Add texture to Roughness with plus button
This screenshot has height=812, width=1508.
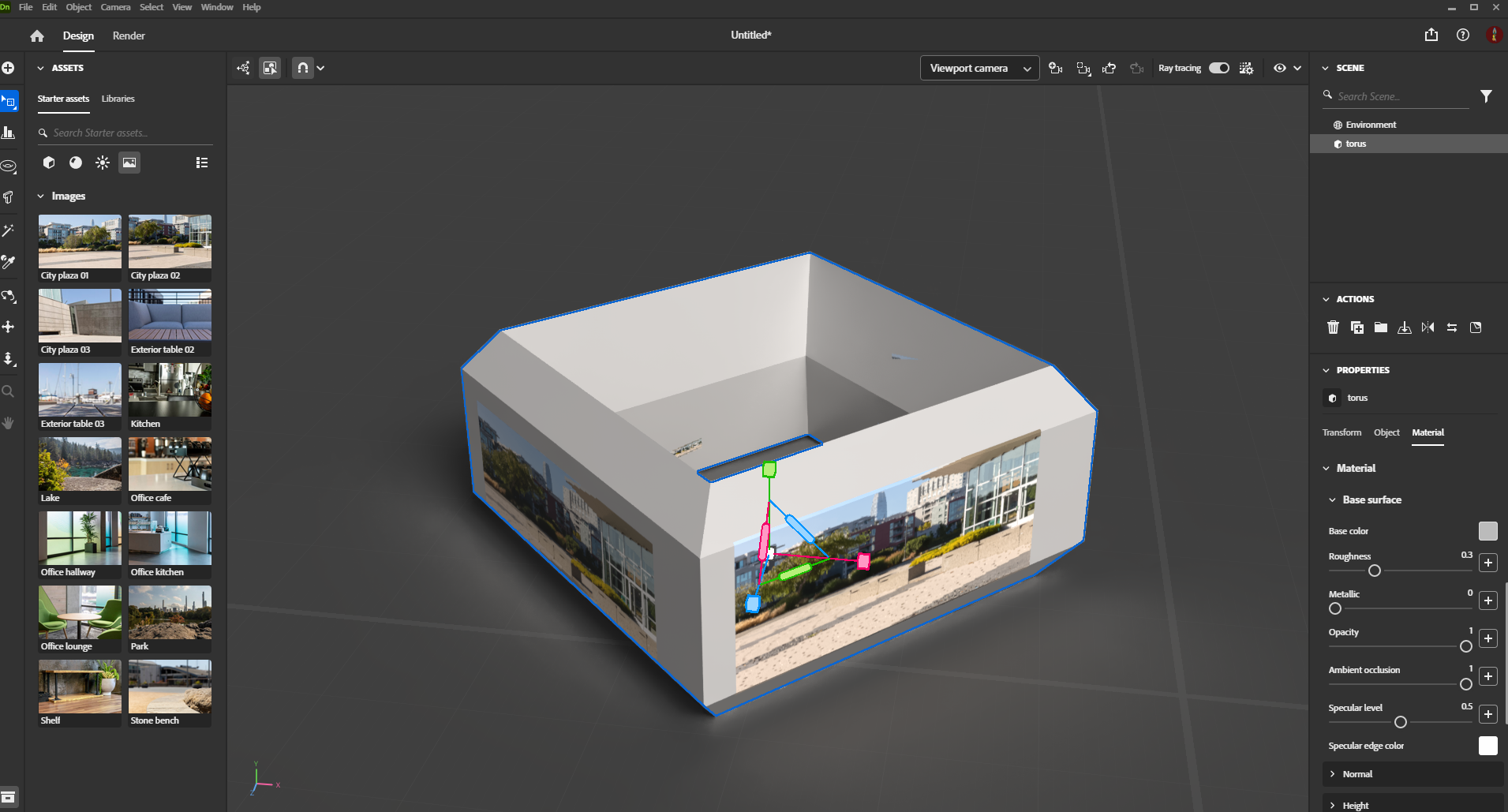1488,563
